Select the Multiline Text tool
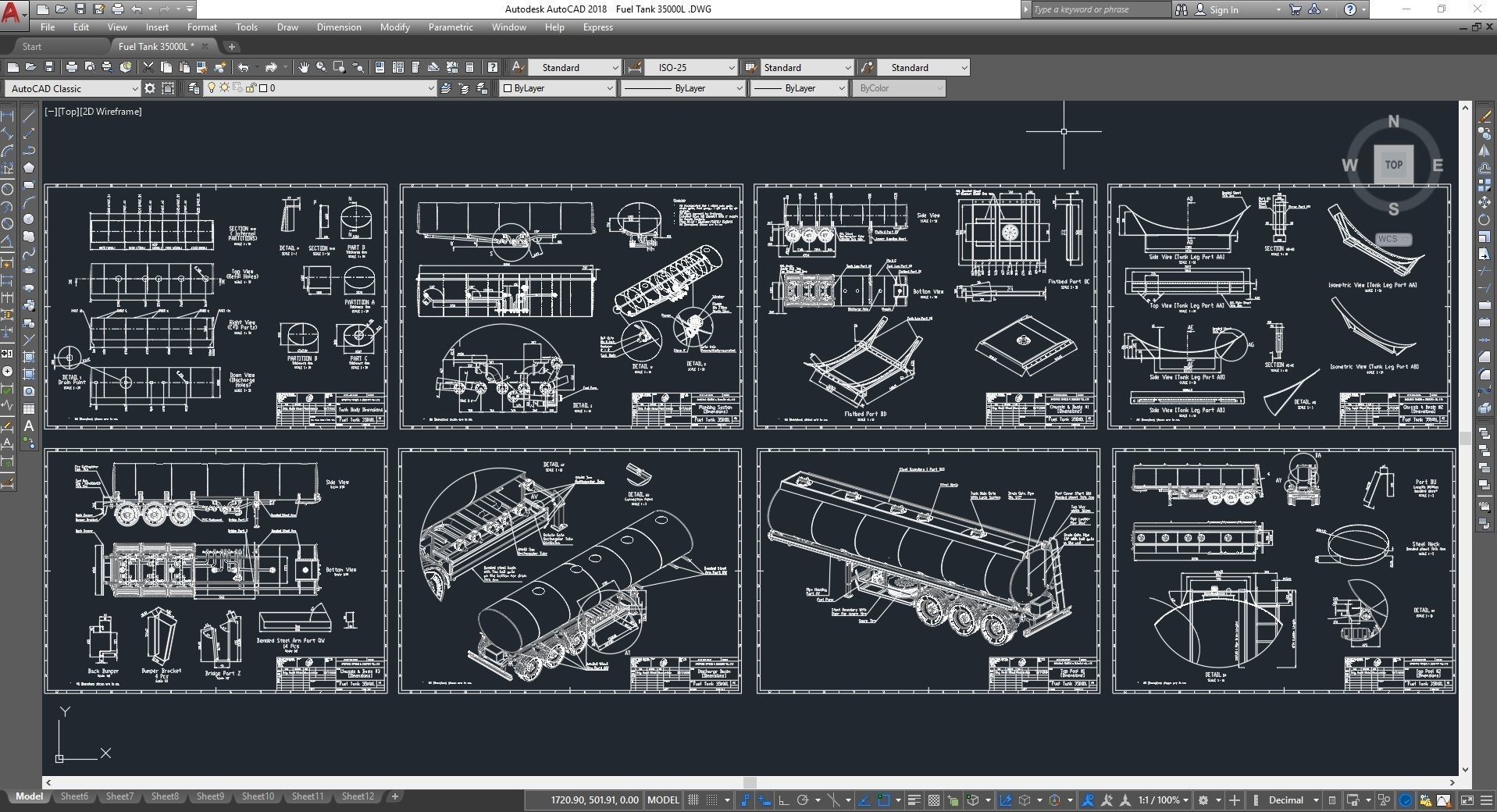Image resolution: width=1497 pixels, height=812 pixels. click(x=29, y=426)
